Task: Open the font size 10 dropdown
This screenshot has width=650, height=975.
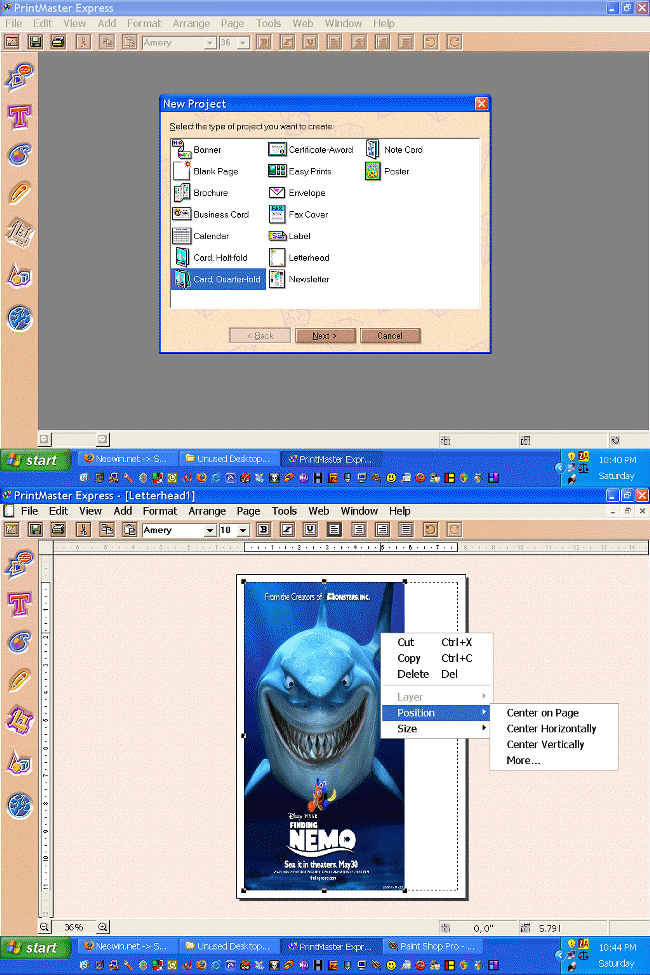Action: (x=243, y=530)
